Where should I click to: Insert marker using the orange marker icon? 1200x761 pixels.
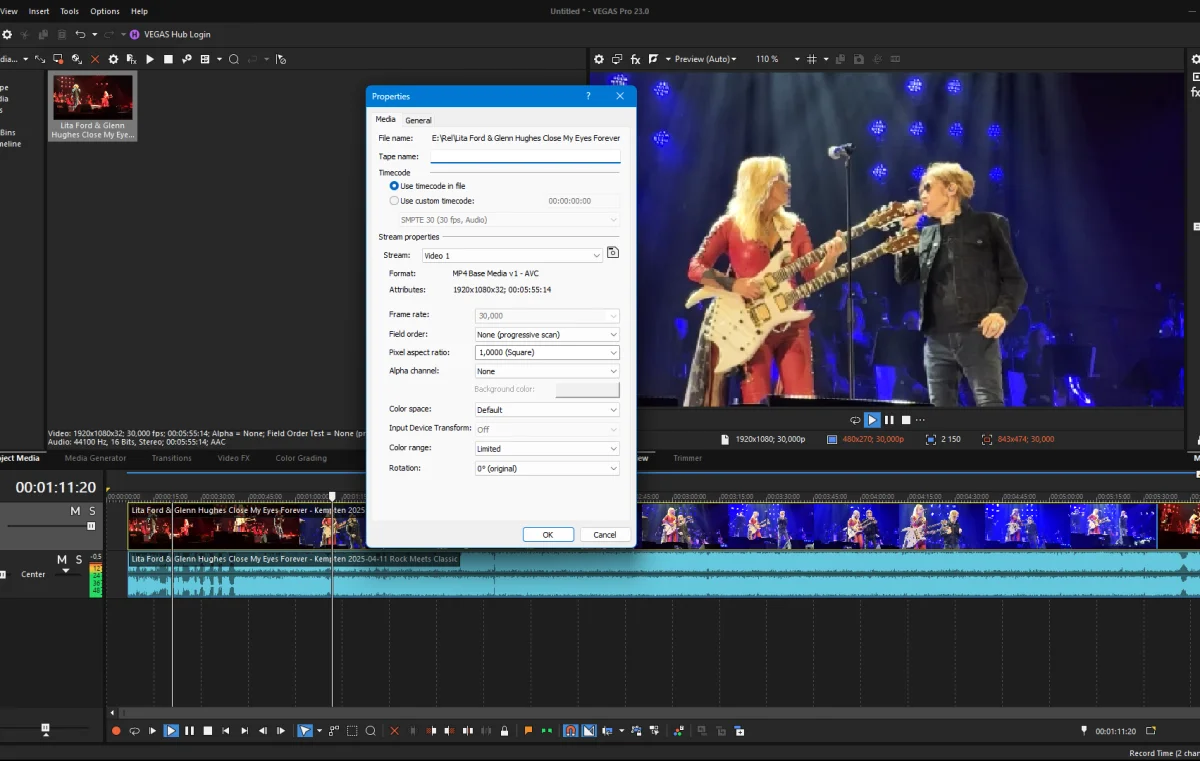pyautogui.click(x=529, y=731)
